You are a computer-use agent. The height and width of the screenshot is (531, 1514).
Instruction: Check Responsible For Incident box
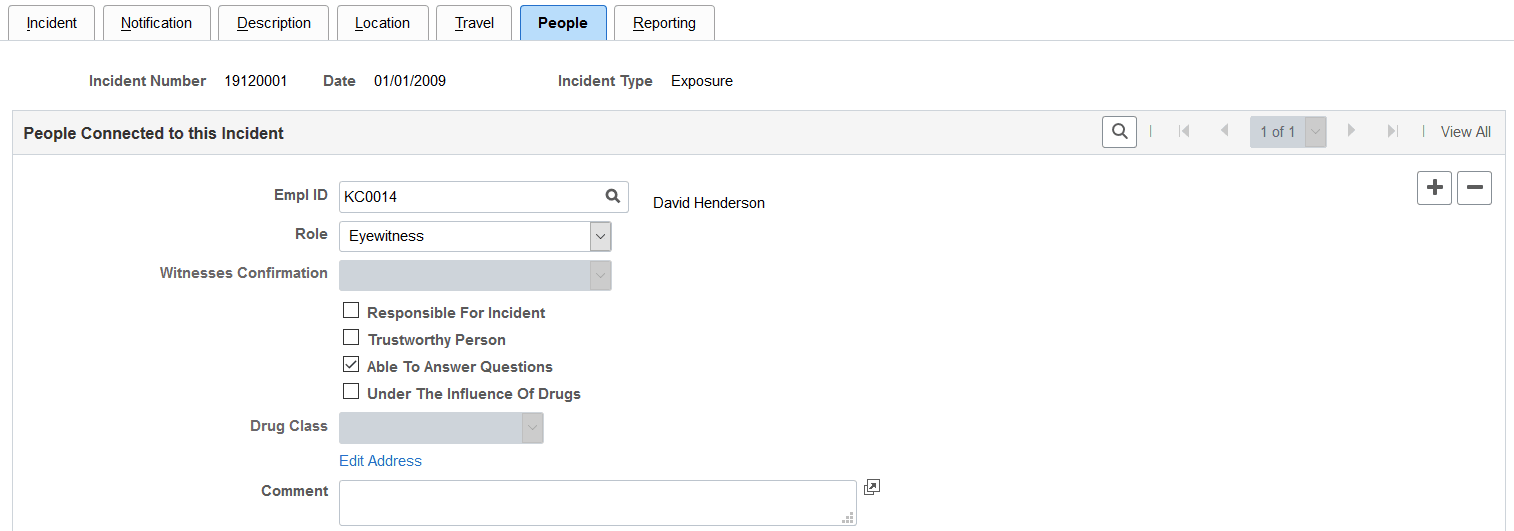coord(351,311)
